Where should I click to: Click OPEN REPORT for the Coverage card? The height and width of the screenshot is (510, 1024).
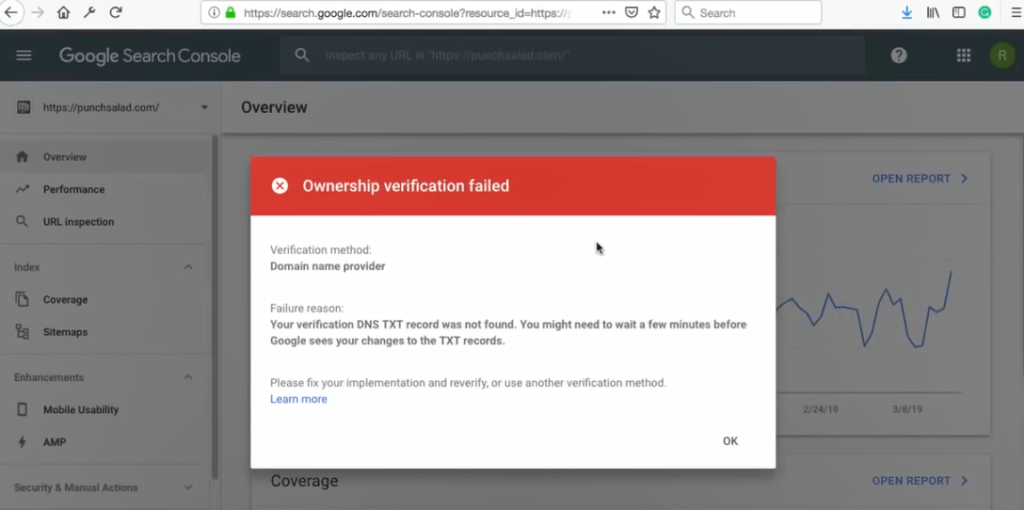pyautogui.click(x=920, y=481)
